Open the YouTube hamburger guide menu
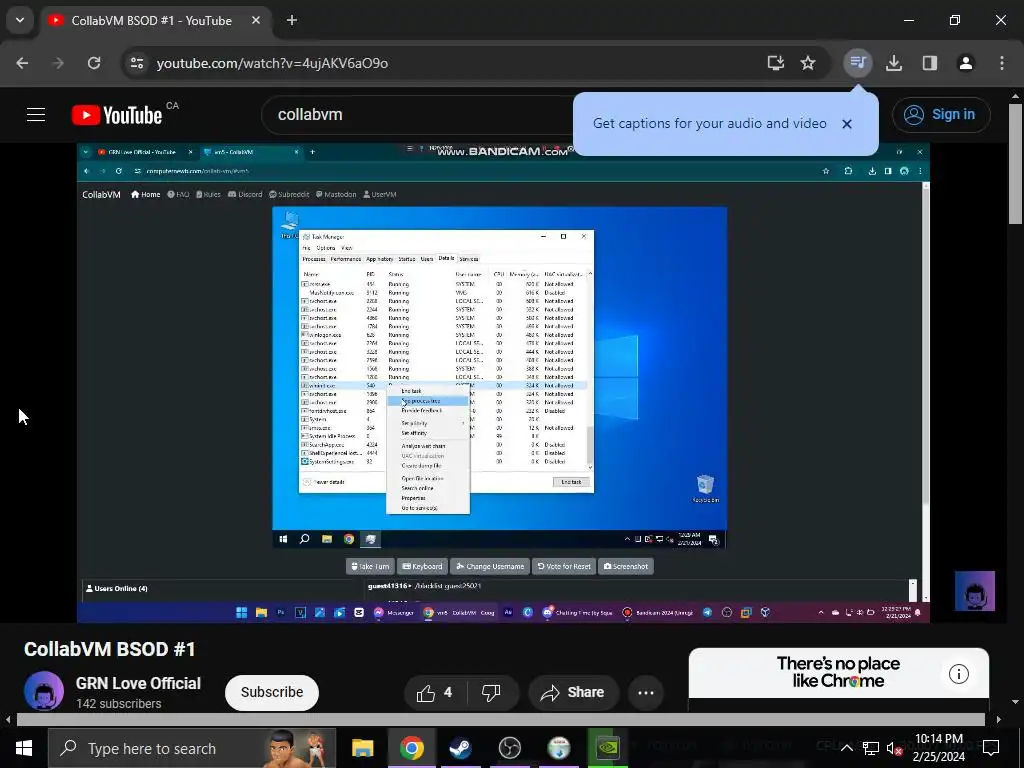 [x=36, y=115]
